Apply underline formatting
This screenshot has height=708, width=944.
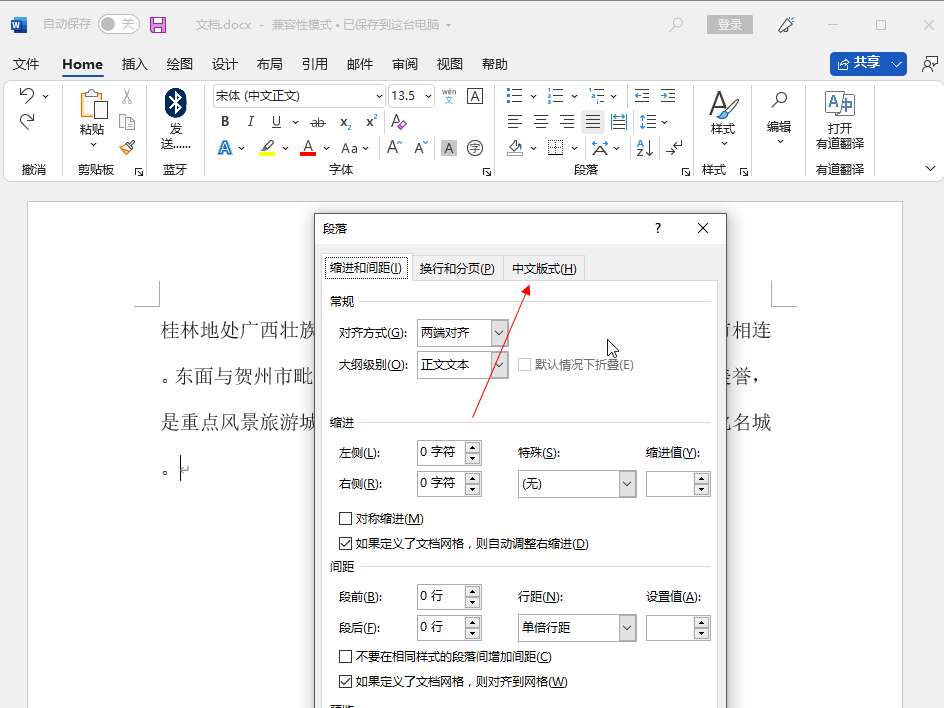276,122
